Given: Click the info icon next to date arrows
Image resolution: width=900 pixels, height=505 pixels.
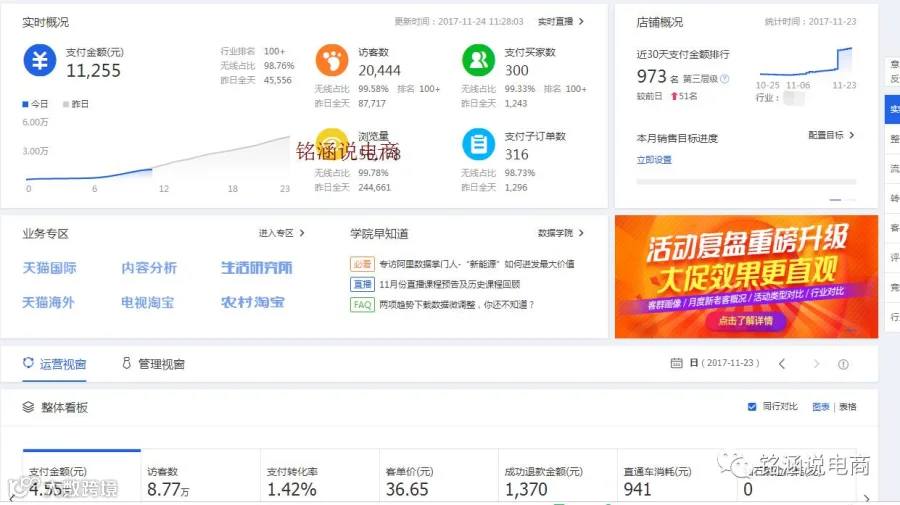Looking at the screenshot, I should coord(843,364).
